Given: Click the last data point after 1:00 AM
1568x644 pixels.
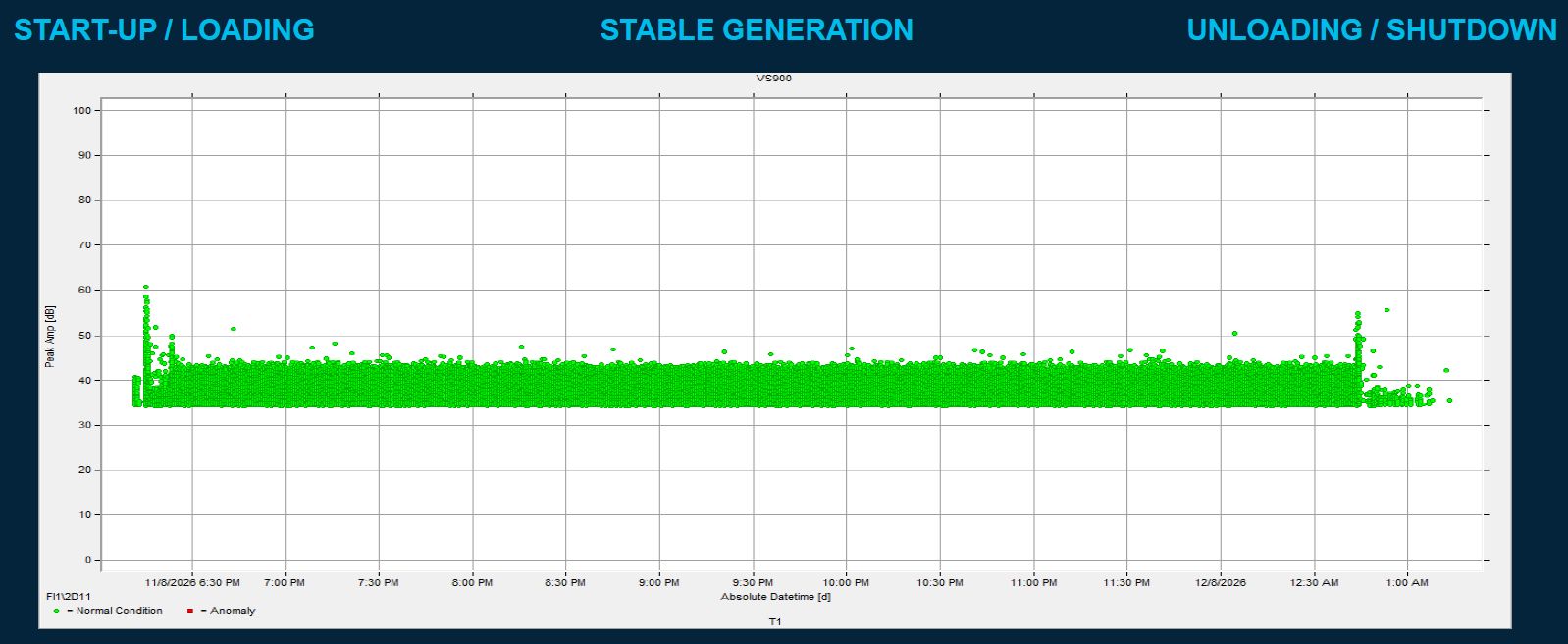Looking at the screenshot, I should [x=1449, y=400].
